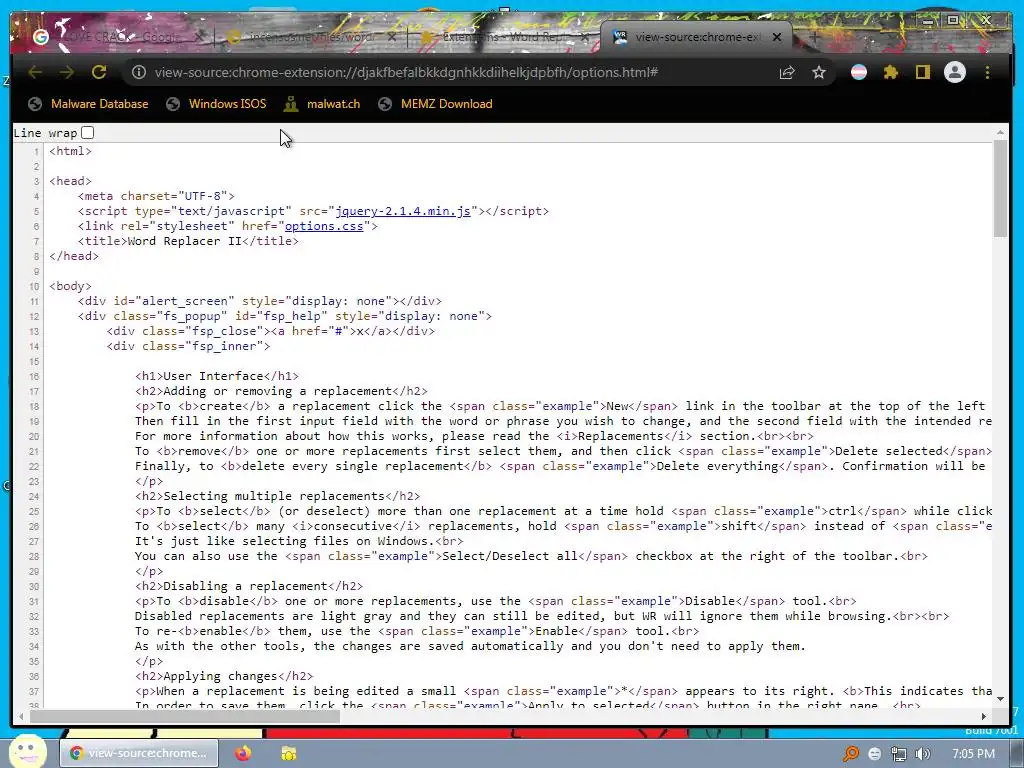Open Malware Database bookmark

pos(88,104)
